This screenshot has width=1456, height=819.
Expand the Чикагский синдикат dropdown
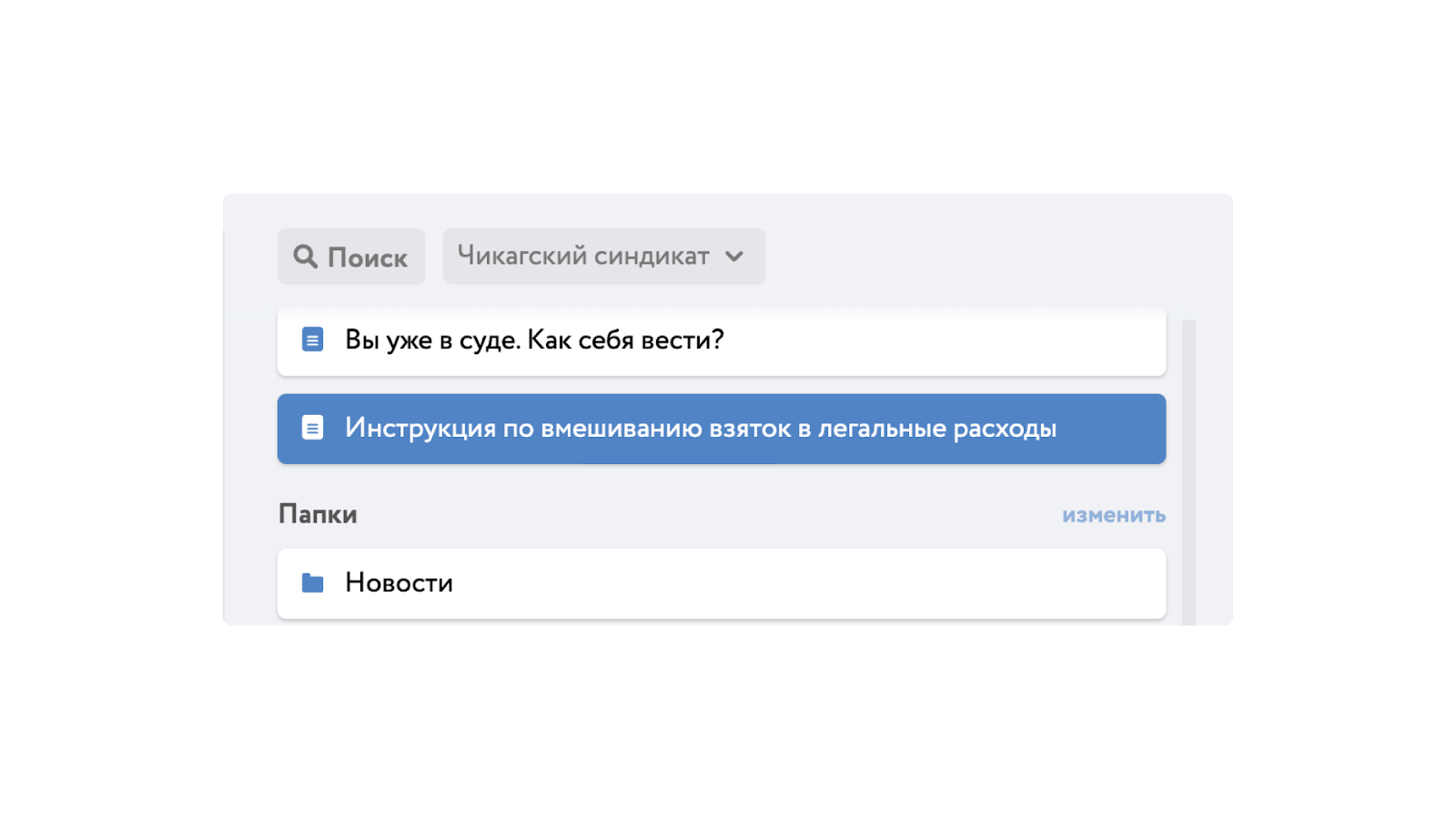[604, 257]
